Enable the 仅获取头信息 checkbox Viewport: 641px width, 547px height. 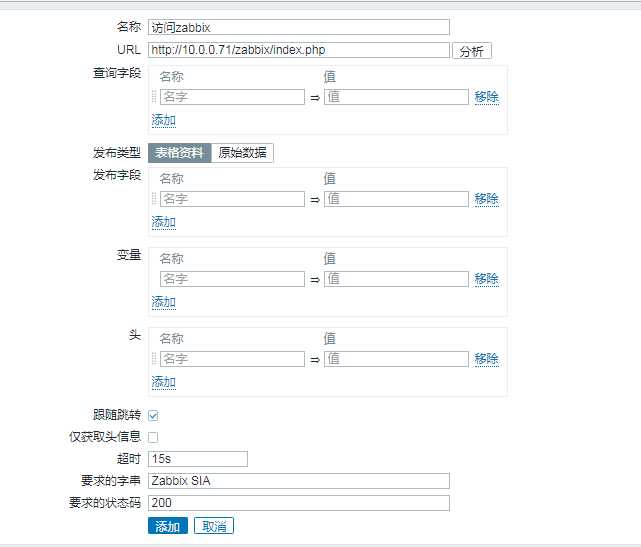[153, 437]
